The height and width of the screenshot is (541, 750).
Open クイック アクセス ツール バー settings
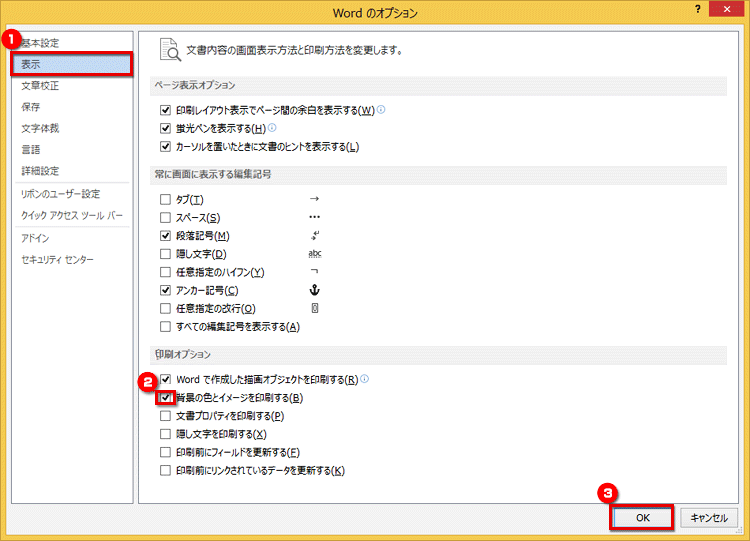72,215
